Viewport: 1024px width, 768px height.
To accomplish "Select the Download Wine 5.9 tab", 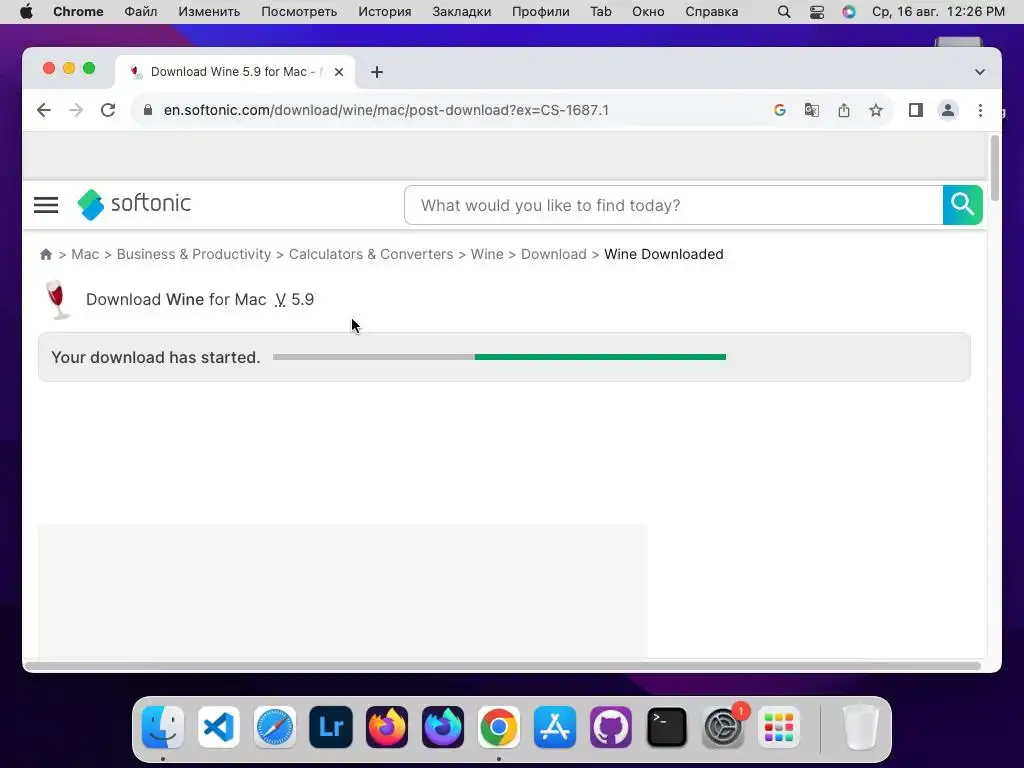I will (x=235, y=72).
